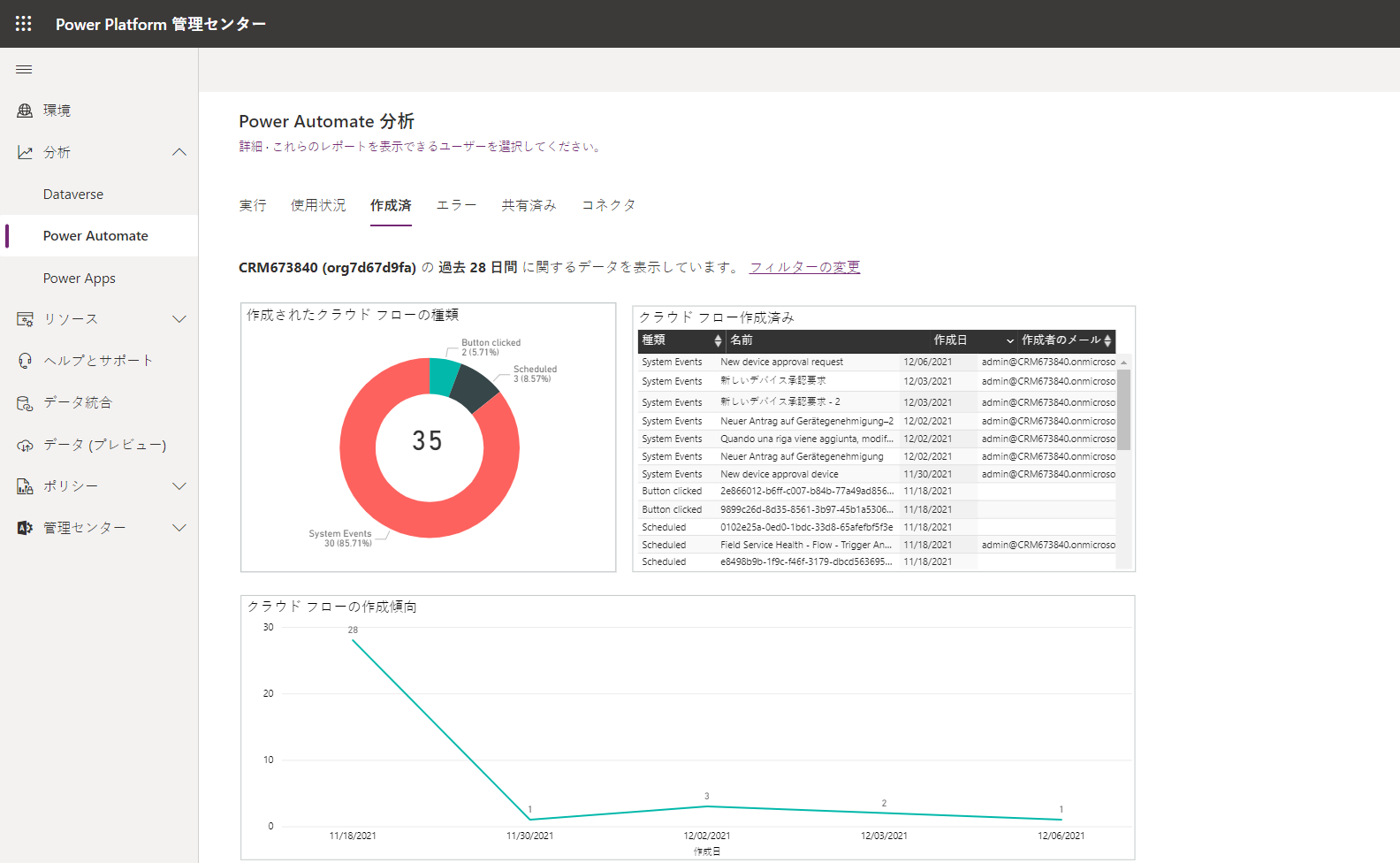Select the '新しいデバイス承認要求 - 2' row
Image resolution: width=1400 pixels, height=863 pixels.
[877, 402]
